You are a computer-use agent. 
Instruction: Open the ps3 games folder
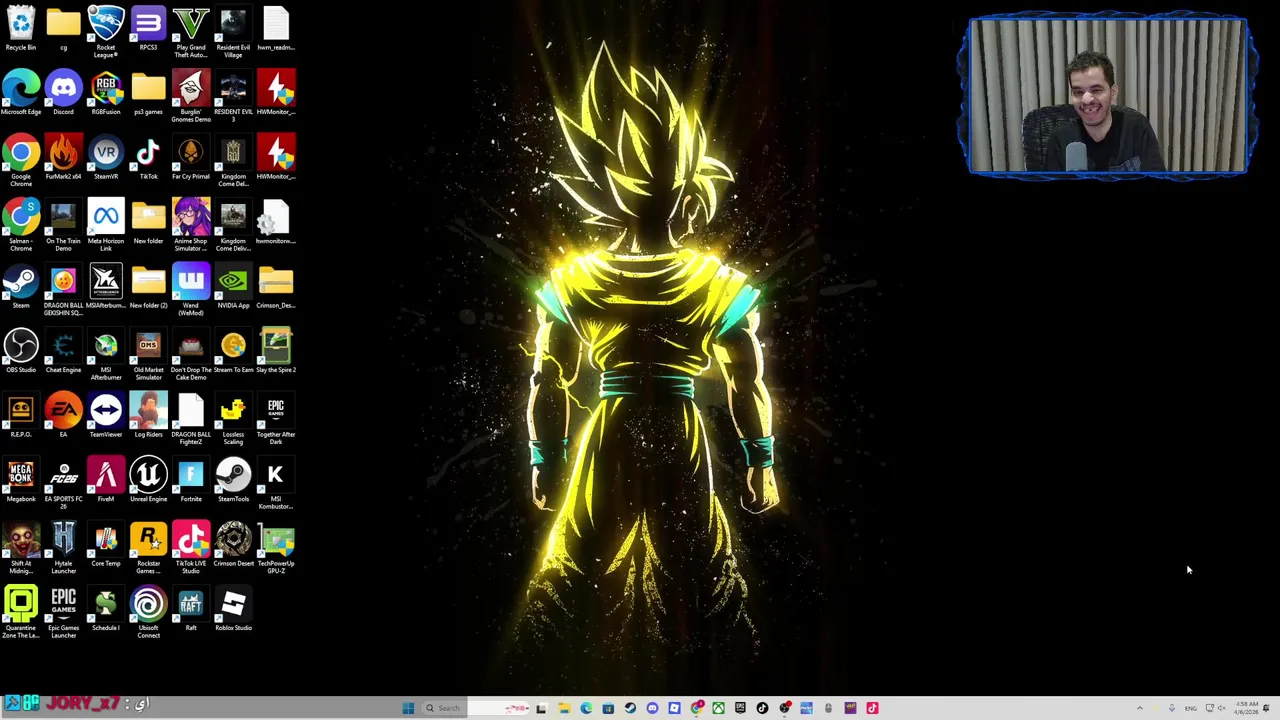[148, 93]
